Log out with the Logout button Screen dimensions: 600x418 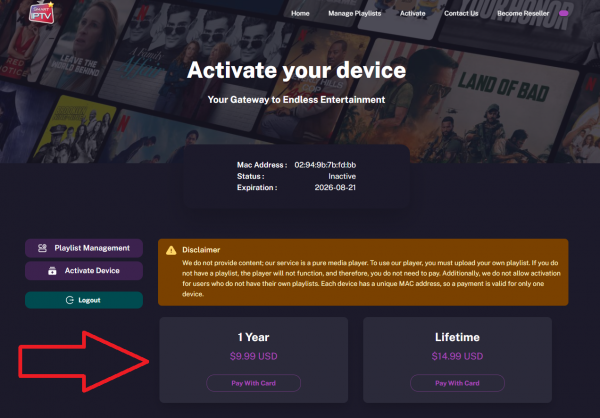[84, 300]
